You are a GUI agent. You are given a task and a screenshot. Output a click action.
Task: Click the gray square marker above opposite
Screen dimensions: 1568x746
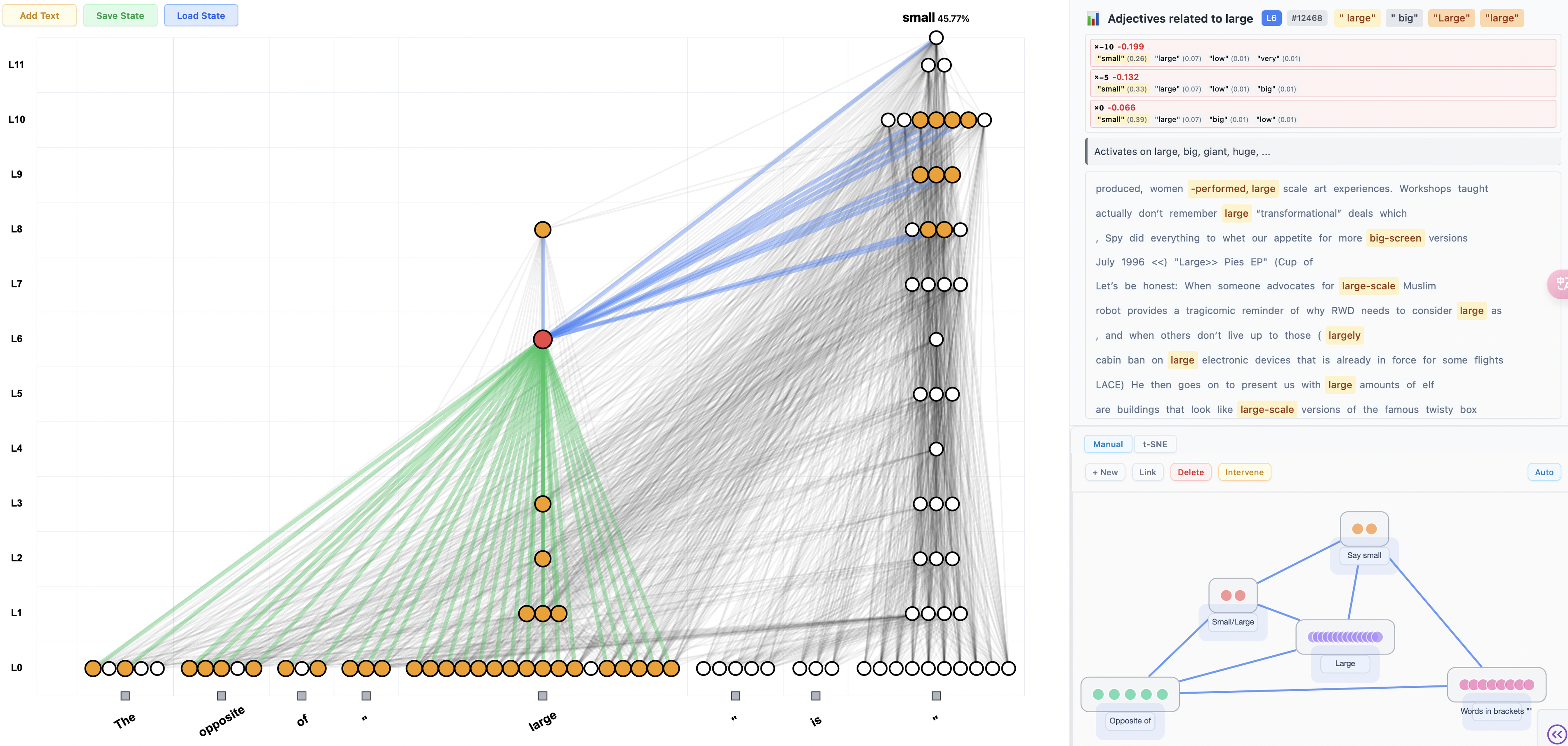point(221,696)
